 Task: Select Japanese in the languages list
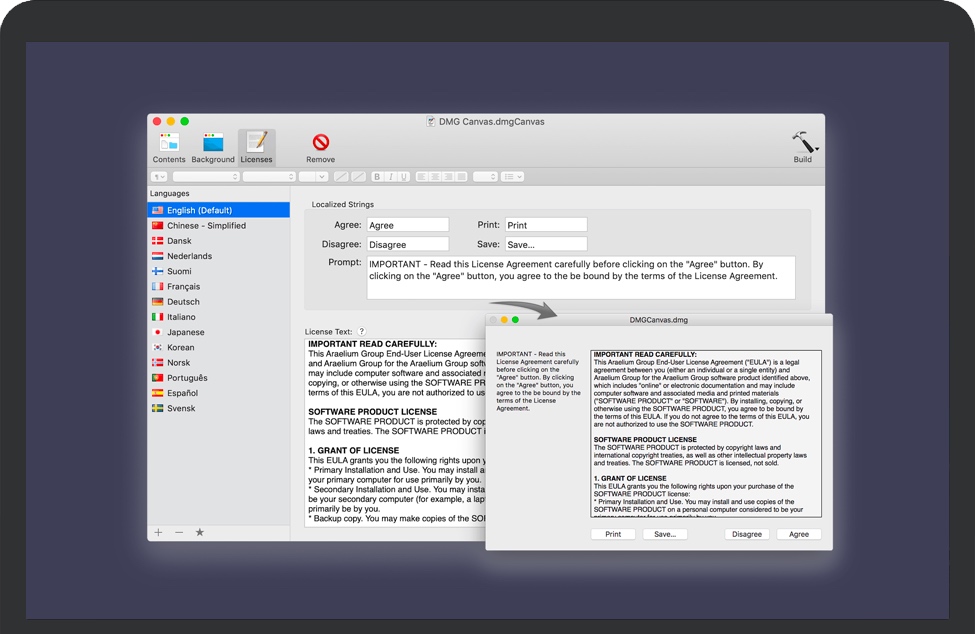(x=185, y=332)
